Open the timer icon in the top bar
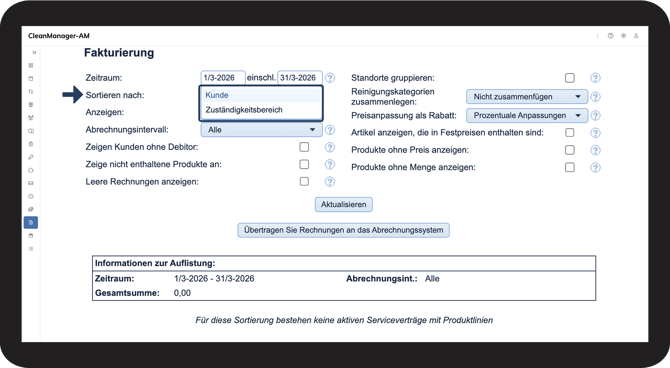The image size is (670, 368). point(611,36)
